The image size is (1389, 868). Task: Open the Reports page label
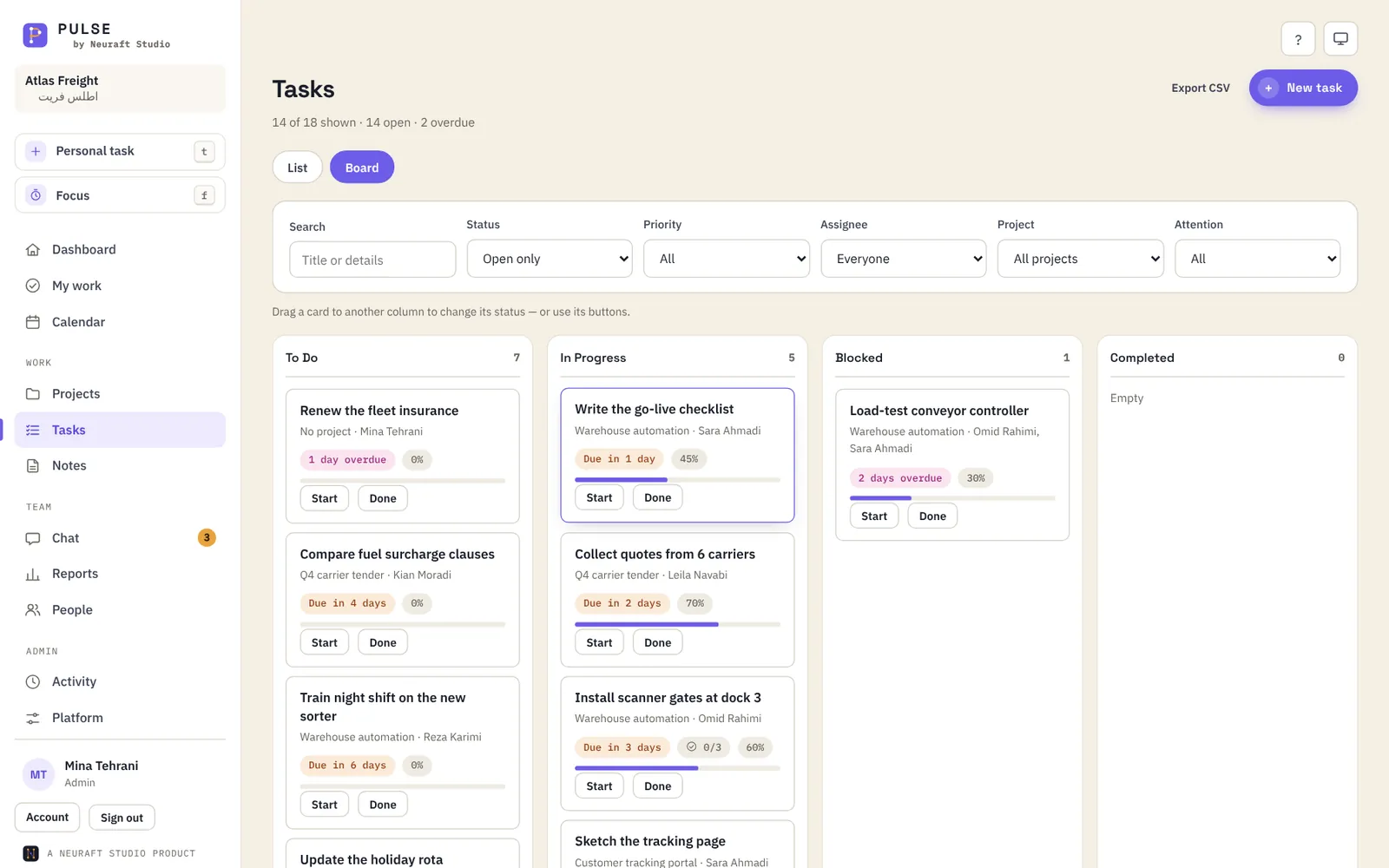[x=75, y=574]
